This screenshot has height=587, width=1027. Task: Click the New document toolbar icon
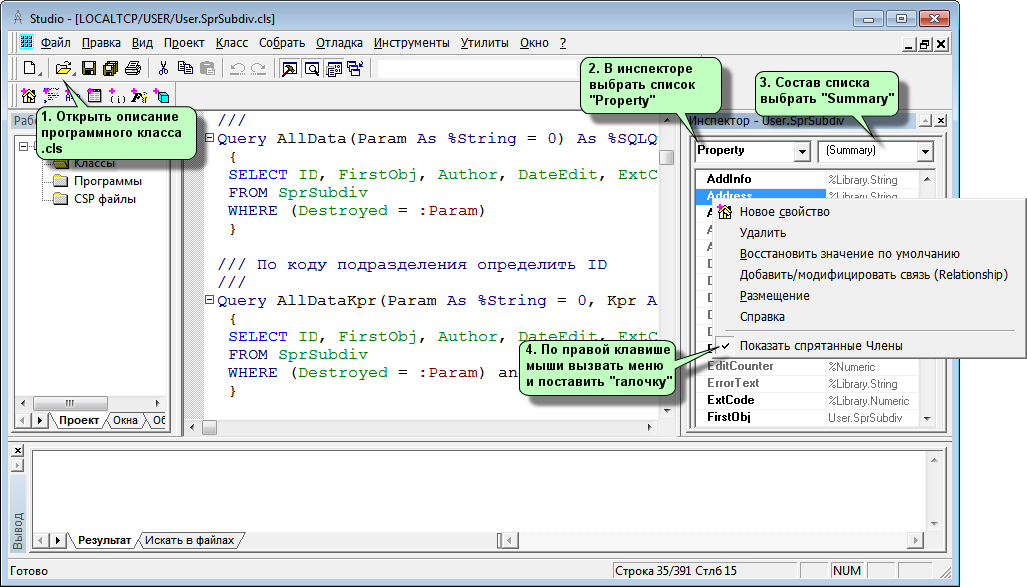30,69
